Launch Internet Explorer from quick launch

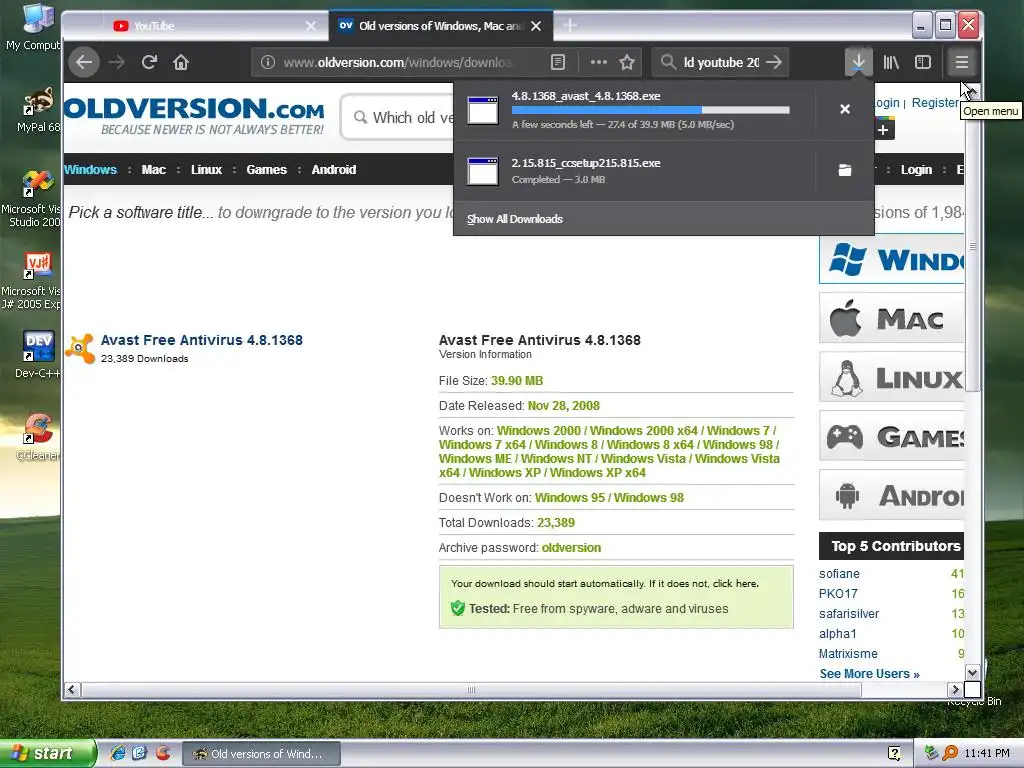[118, 753]
